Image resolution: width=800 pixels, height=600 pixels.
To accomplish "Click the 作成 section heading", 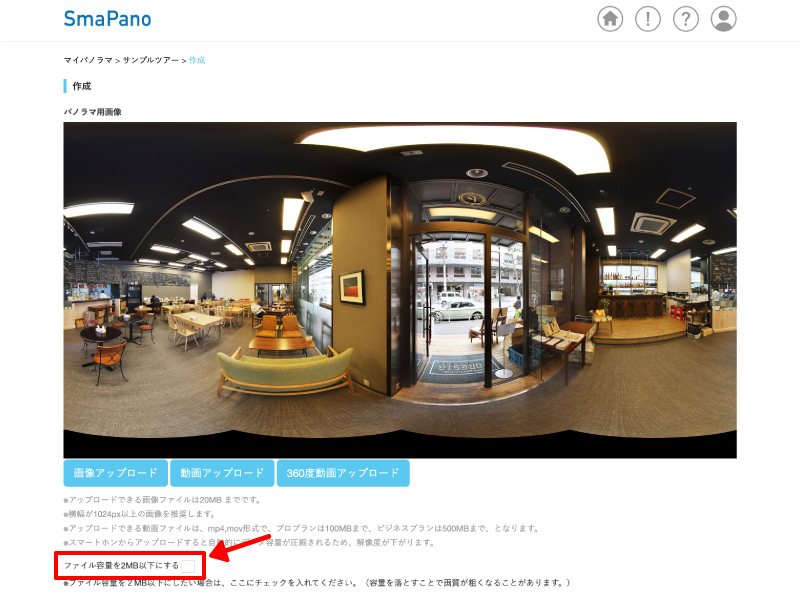I will (81, 86).
